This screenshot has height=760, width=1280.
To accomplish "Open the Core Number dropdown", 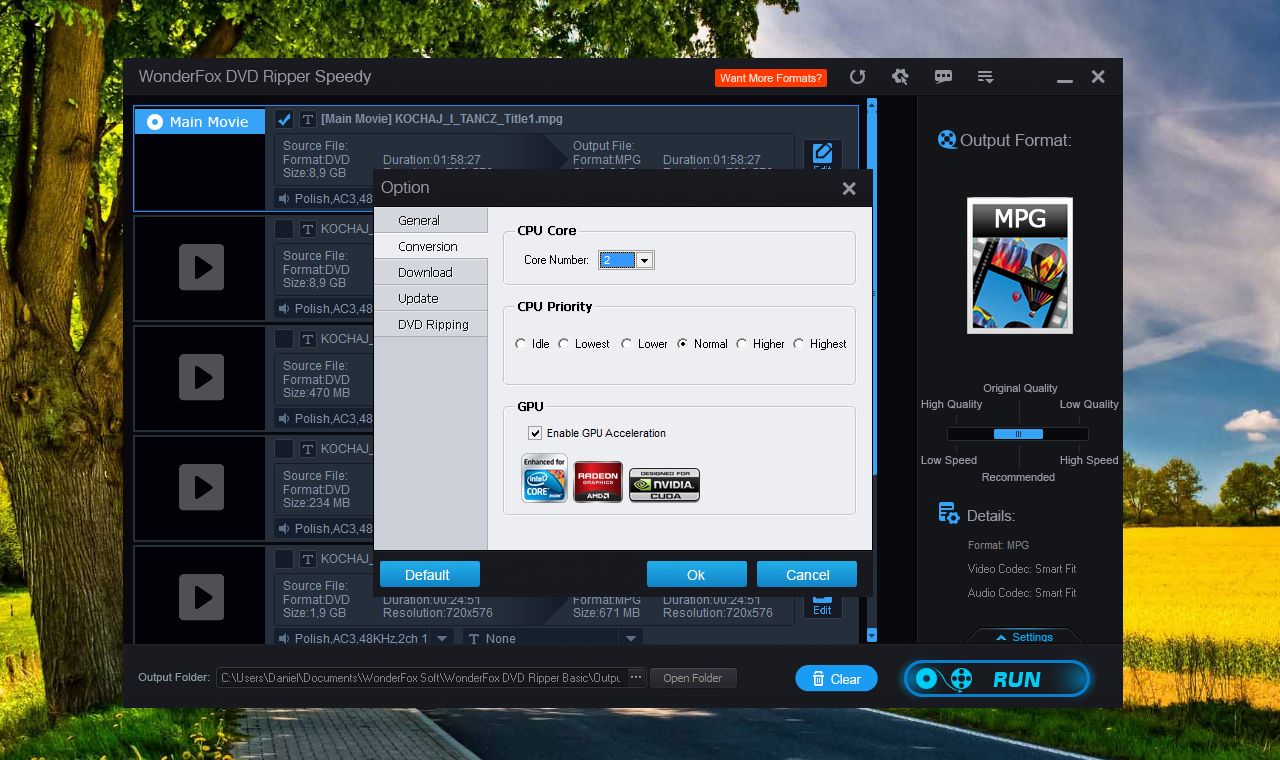I will pos(644,260).
